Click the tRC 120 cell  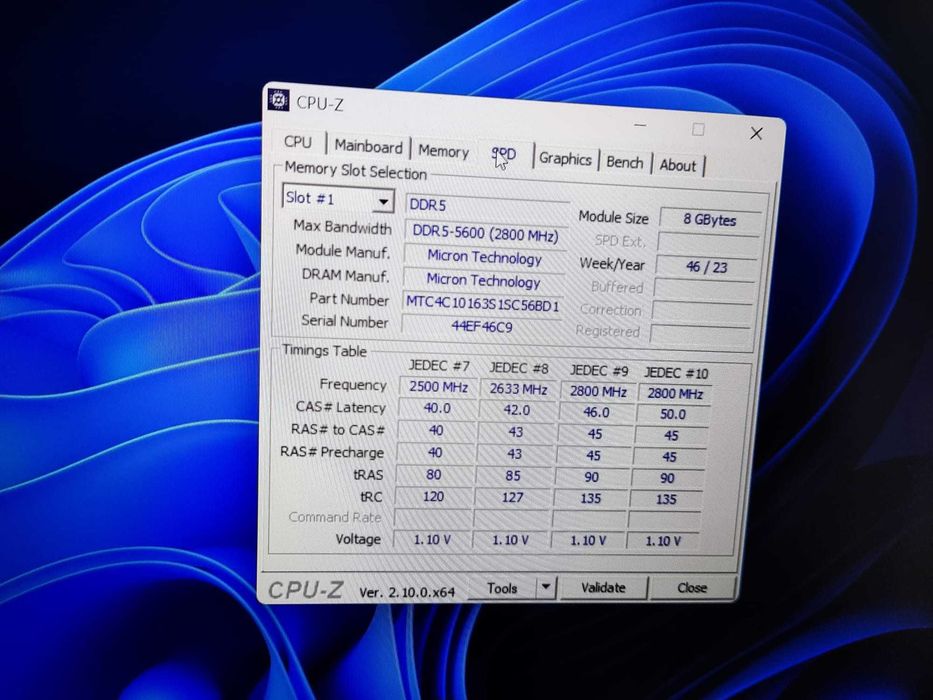coord(433,496)
